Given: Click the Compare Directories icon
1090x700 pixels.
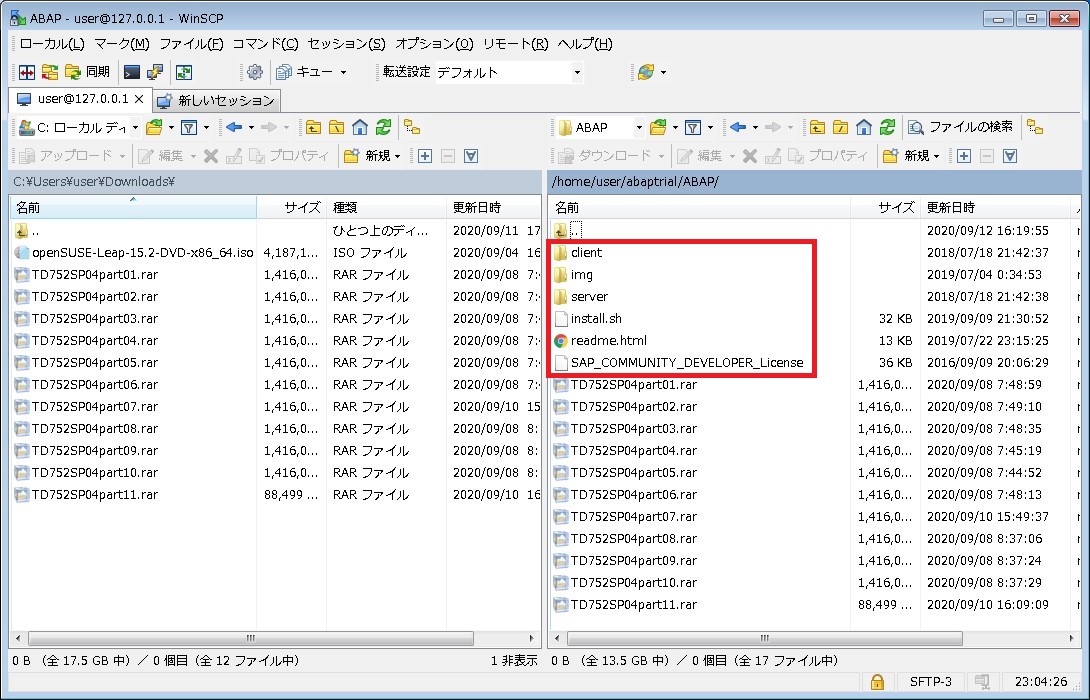Looking at the screenshot, I should [x=27, y=72].
